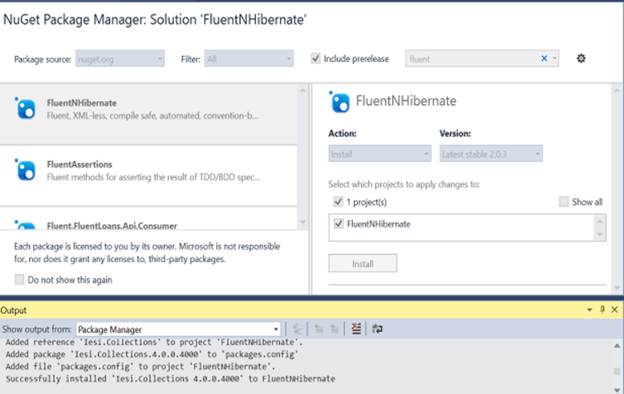This screenshot has width=624, height=394.
Task: Open Show output from Package Manager dropdown
Action: (x=178, y=329)
